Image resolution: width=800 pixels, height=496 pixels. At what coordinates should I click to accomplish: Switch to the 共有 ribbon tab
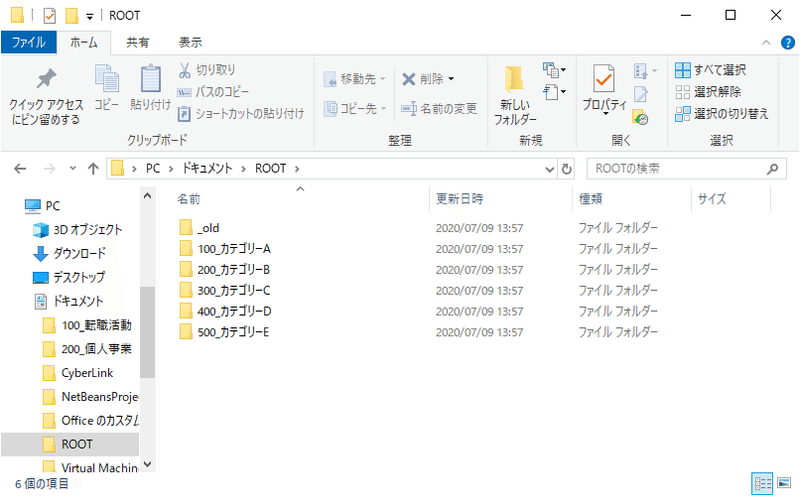click(x=138, y=42)
